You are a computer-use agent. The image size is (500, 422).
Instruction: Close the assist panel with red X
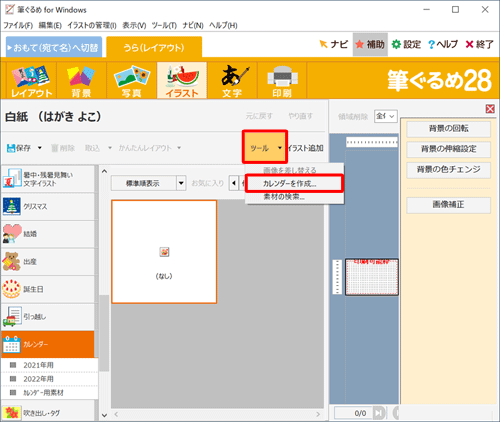[490, 109]
